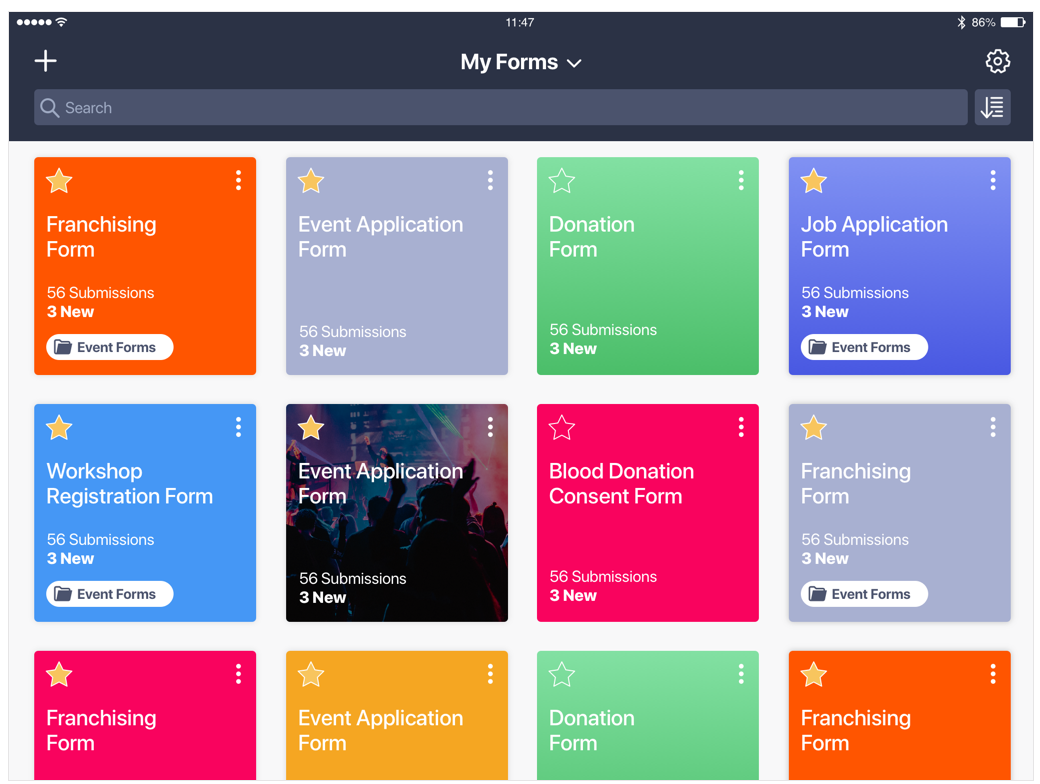Select the My Forms title
This screenshot has height=784, width=1040.
[x=508, y=62]
